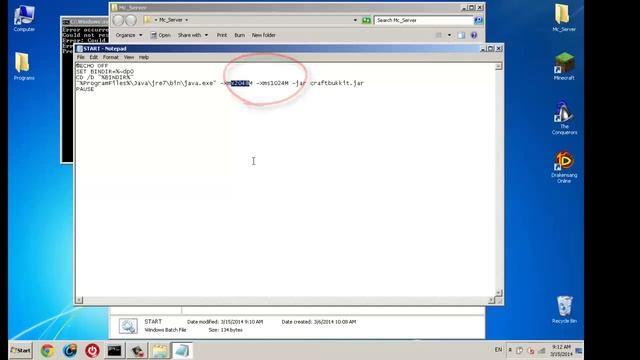This screenshot has height=360, width=640.
Task: Click New folder in Explorer toolbar
Action: (x=263, y=35)
